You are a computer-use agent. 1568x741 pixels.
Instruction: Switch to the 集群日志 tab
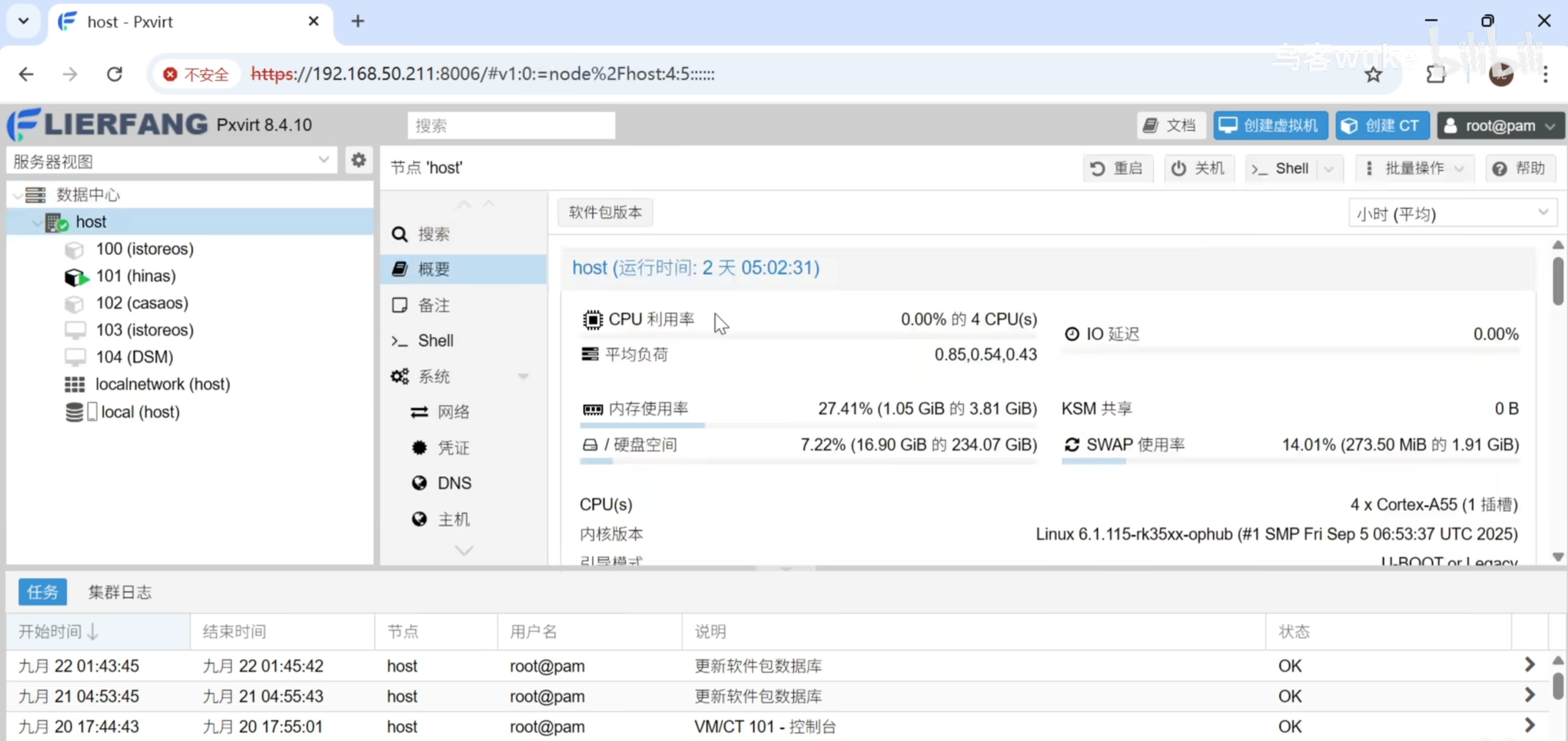pyautogui.click(x=119, y=592)
